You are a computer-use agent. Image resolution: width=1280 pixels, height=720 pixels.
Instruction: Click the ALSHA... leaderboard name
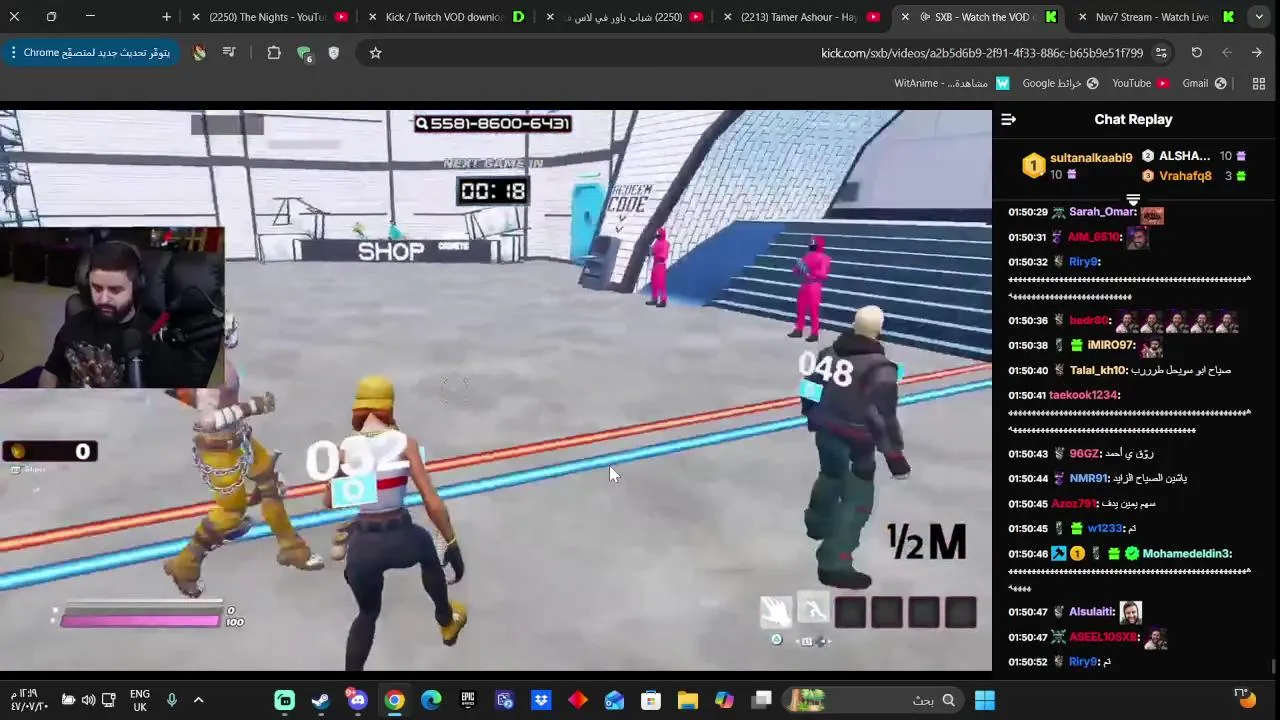click(1184, 156)
